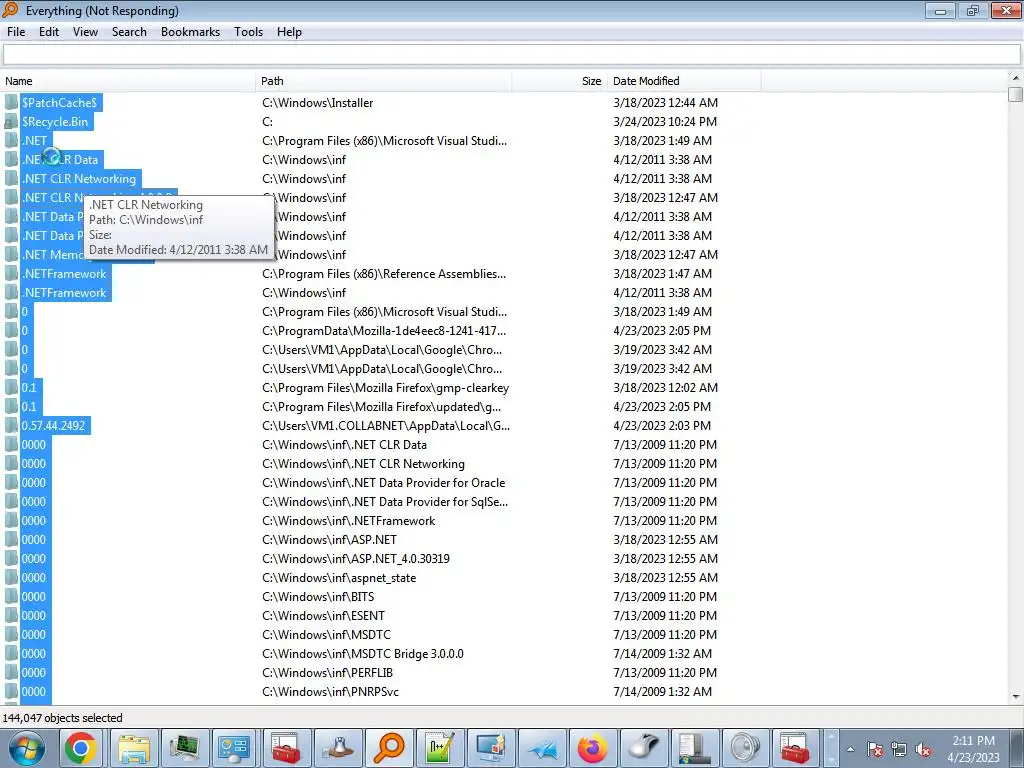Click path C:\Windows\inf\aspnet_state
The height and width of the screenshot is (768, 1024).
[x=339, y=577]
